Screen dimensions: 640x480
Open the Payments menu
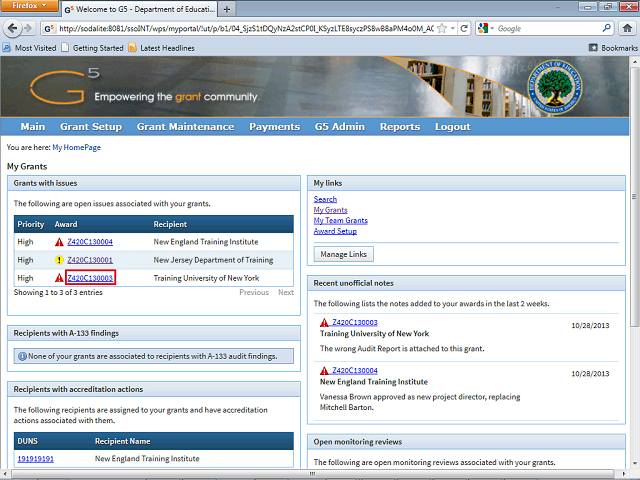(275, 127)
